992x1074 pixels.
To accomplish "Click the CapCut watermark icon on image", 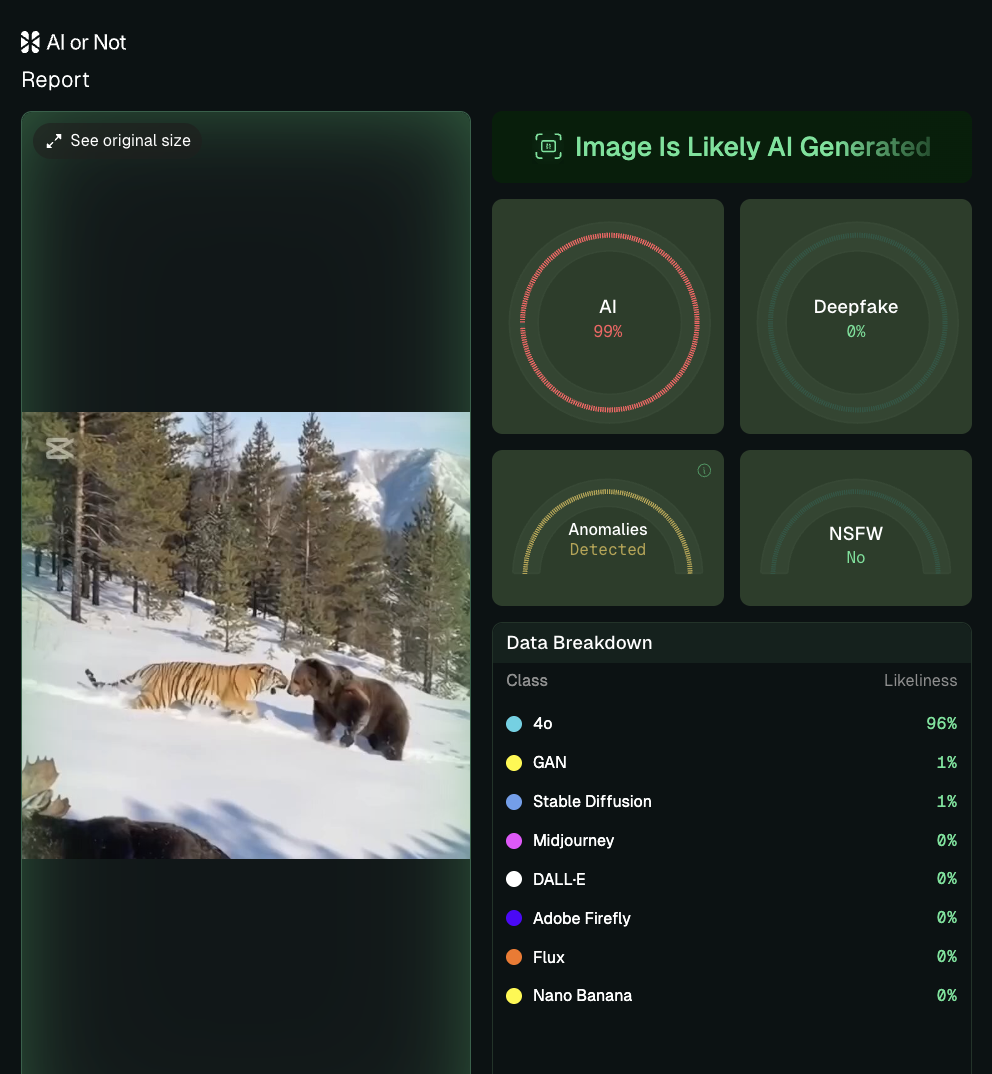I will pos(60,448).
